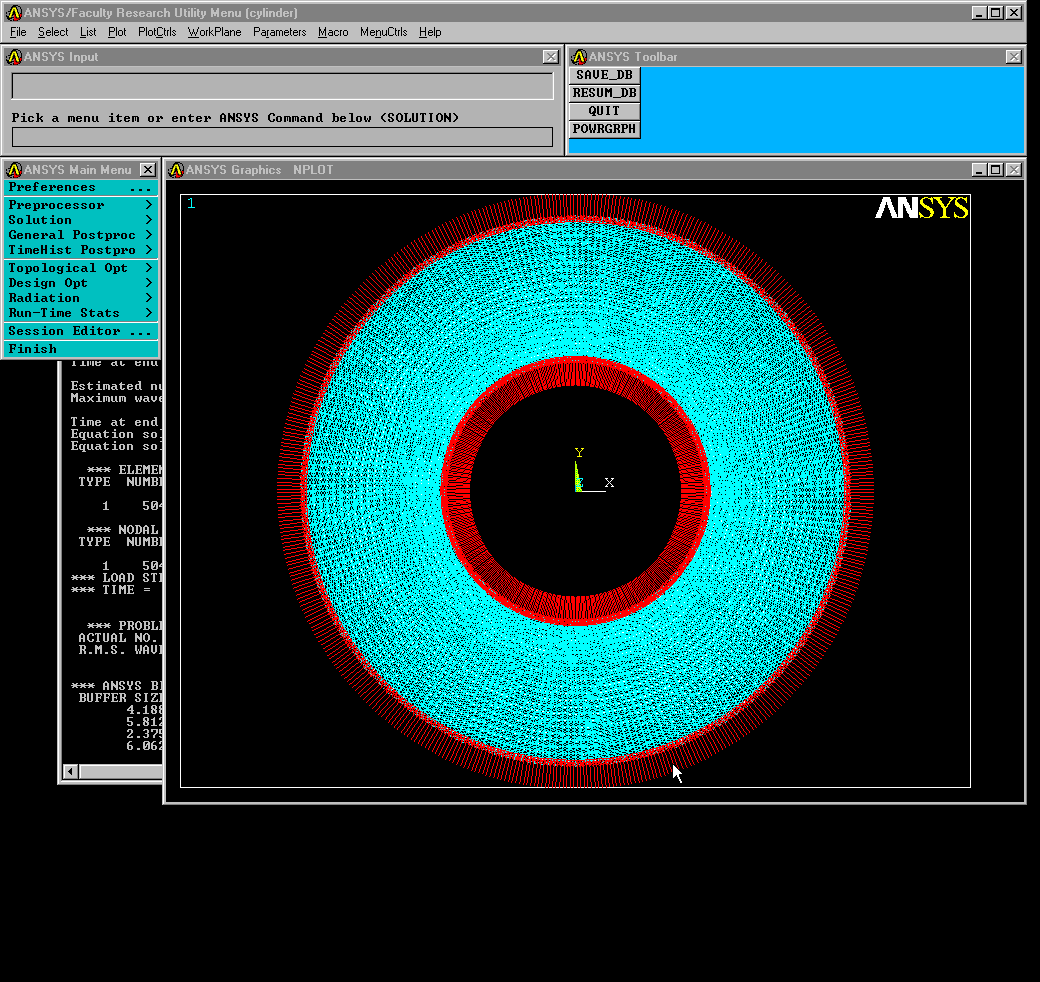
Task: Minimize the ANSYS Utility Menu window
Action: pos(979,13)
